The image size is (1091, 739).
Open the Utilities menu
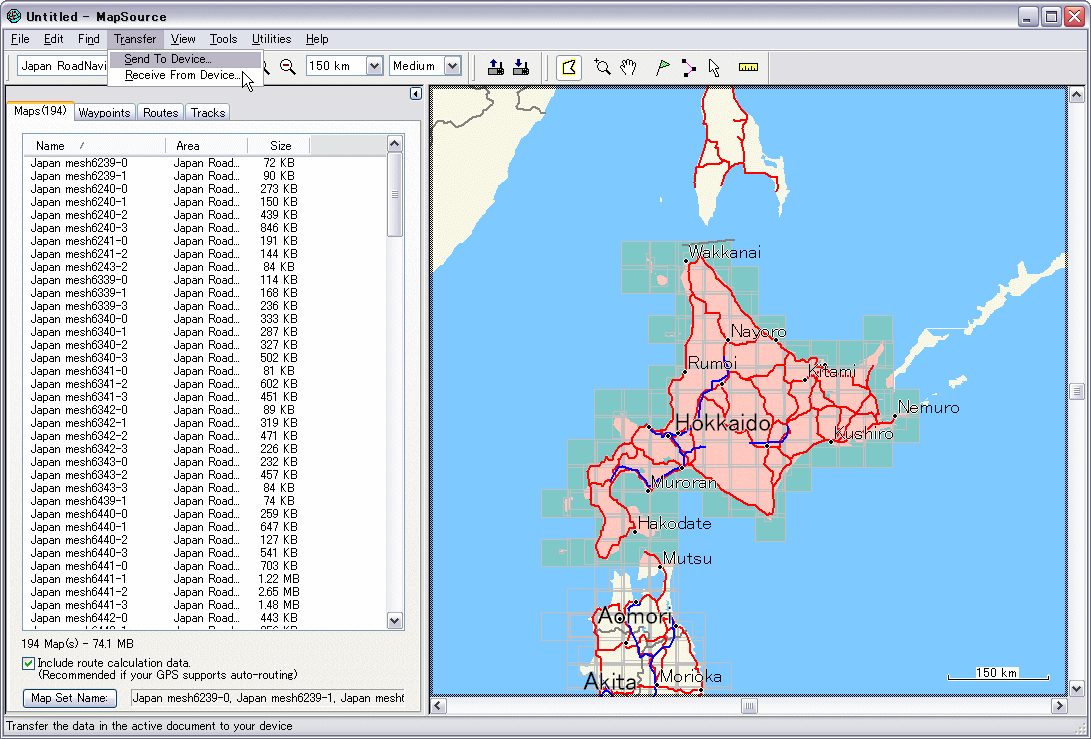click(271, 39)
